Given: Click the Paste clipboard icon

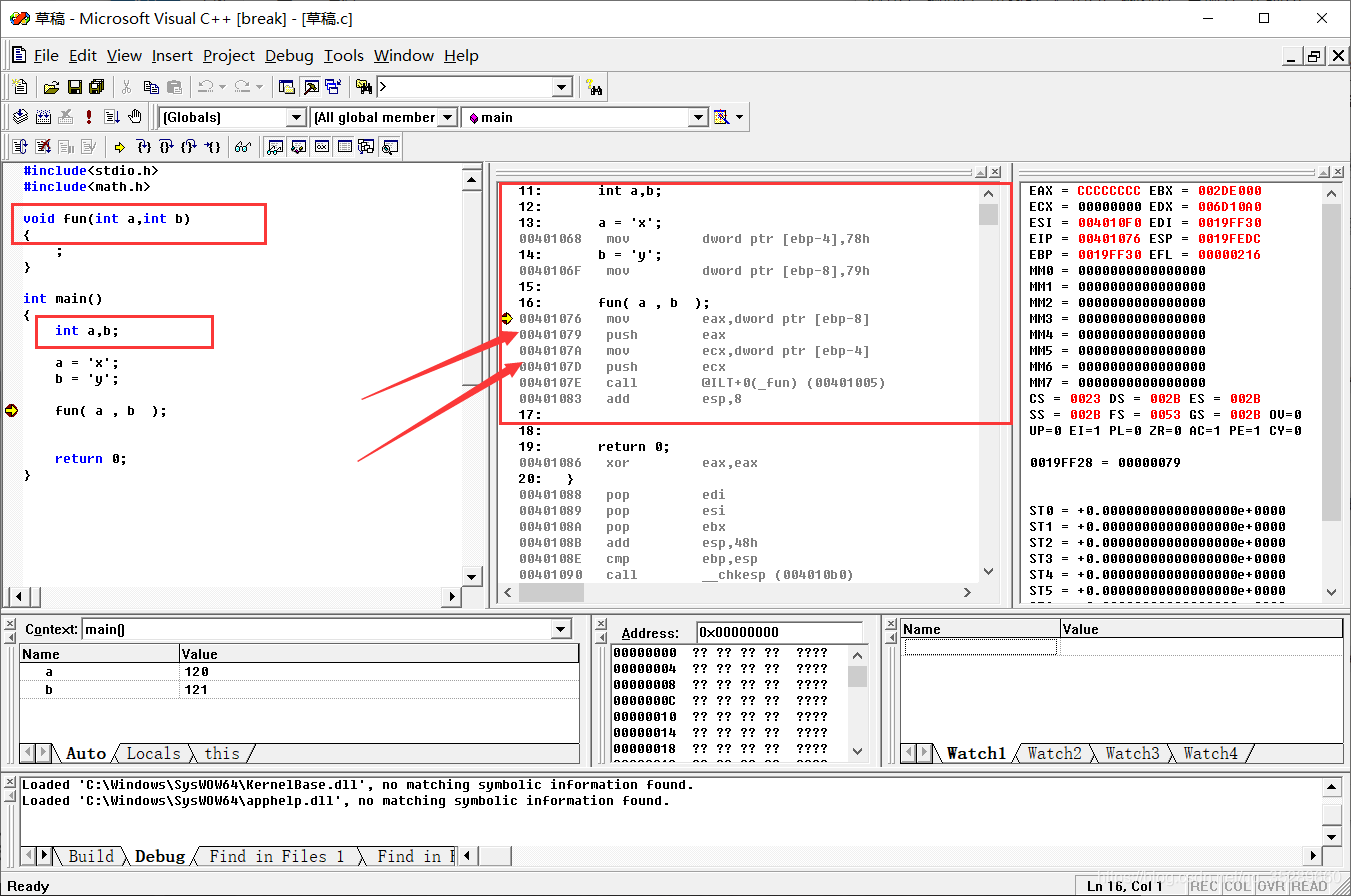Looking at the screenshot, I should [x=174, y=87].
